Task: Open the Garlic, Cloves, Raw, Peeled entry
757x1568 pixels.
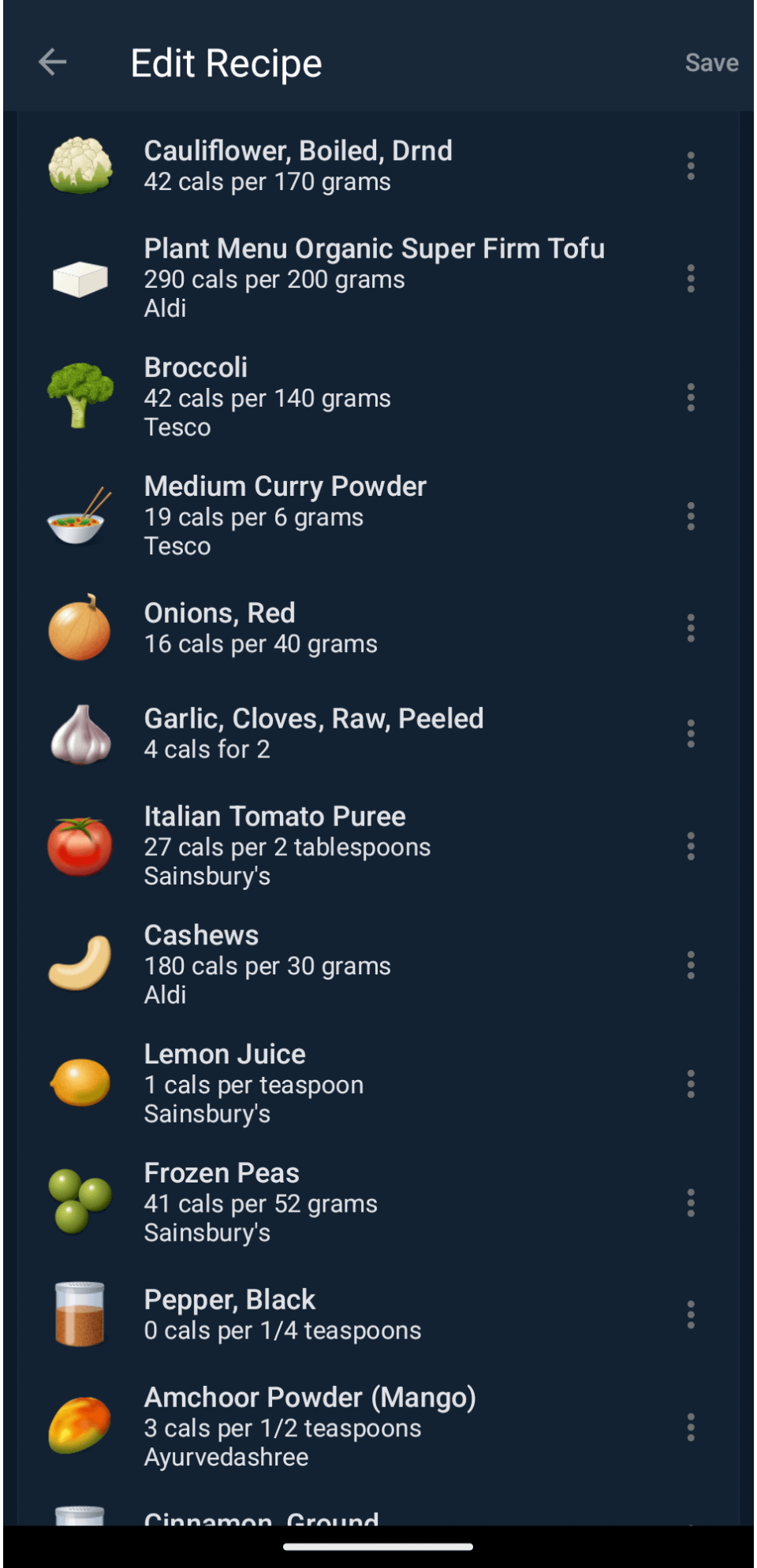Action: click(313, 719)
